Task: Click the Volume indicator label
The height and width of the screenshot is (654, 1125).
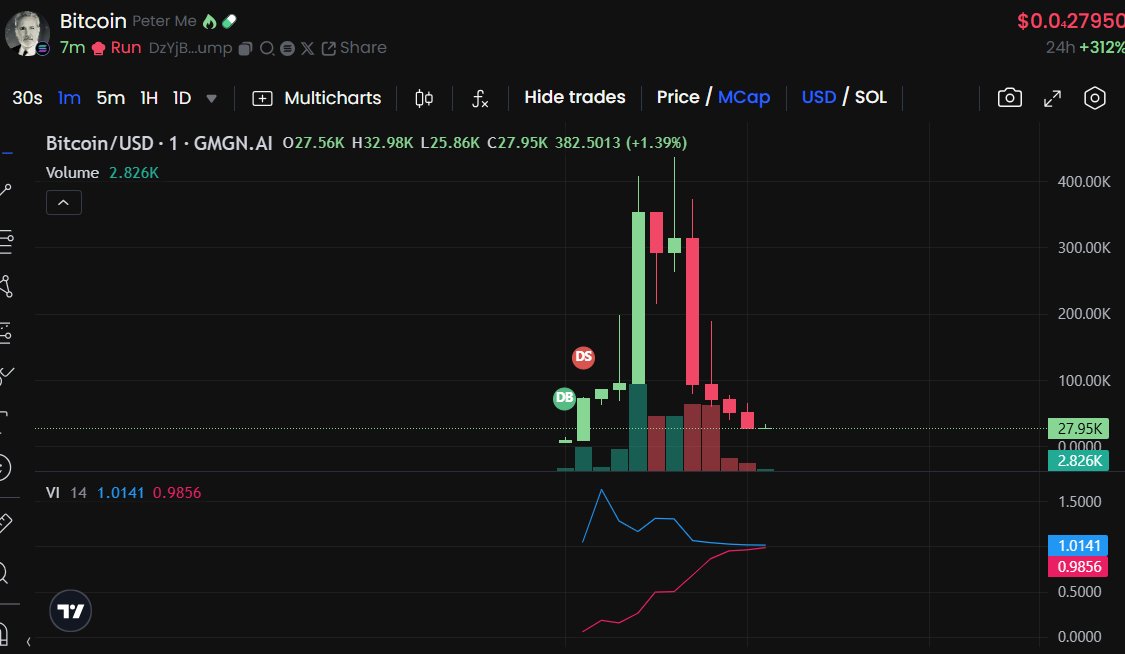Action: tap(72, 173)
